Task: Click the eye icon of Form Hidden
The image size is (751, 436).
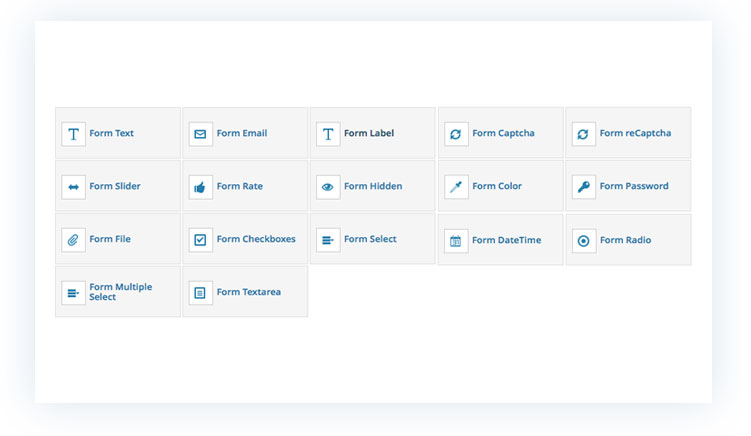Action: 328,187
